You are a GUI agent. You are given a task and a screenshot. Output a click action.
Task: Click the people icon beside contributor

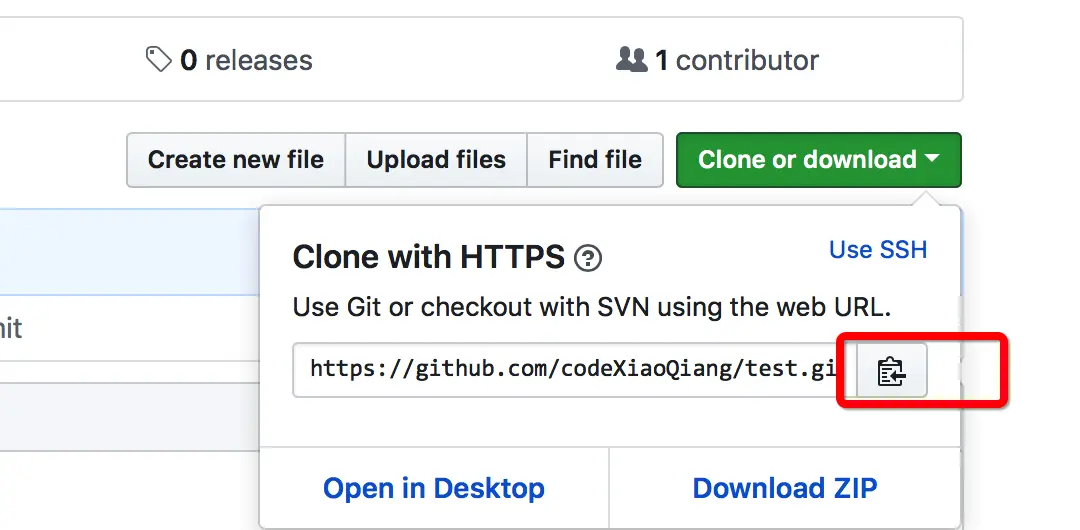[x=631, y=60]
